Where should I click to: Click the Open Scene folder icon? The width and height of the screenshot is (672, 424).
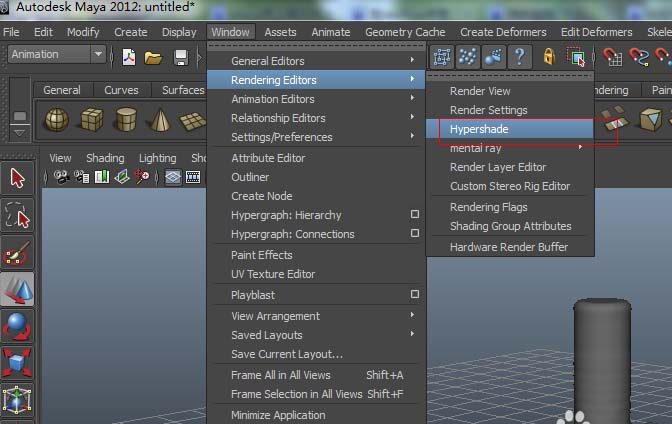point(153,57)
